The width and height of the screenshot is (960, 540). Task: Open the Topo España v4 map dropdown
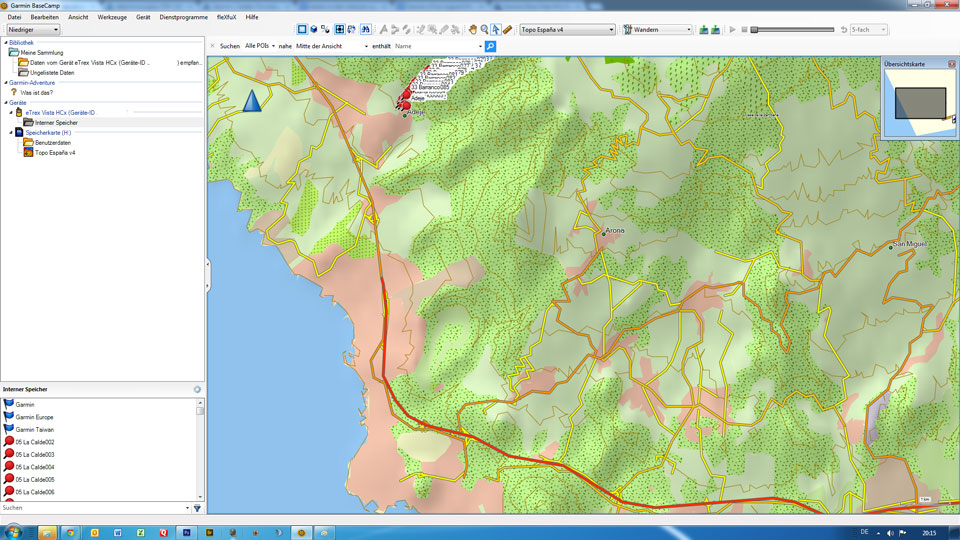click(567, 29)
